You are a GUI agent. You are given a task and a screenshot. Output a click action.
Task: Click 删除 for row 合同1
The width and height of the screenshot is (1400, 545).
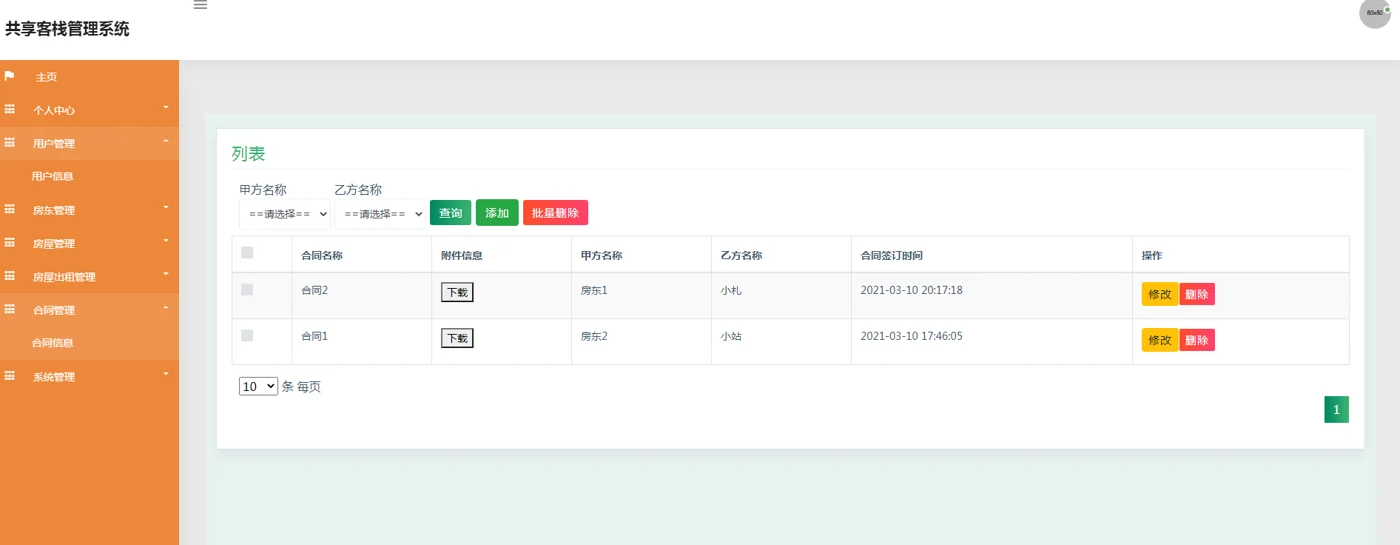pos(1197,340)
